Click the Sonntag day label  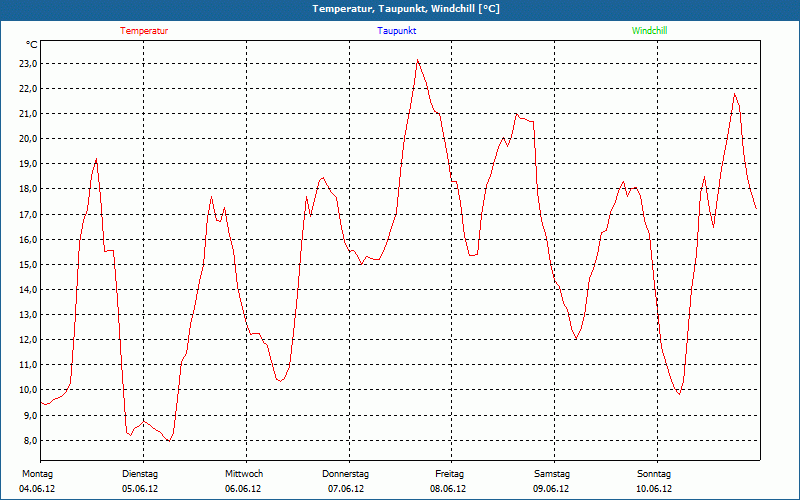coord(654,474)
